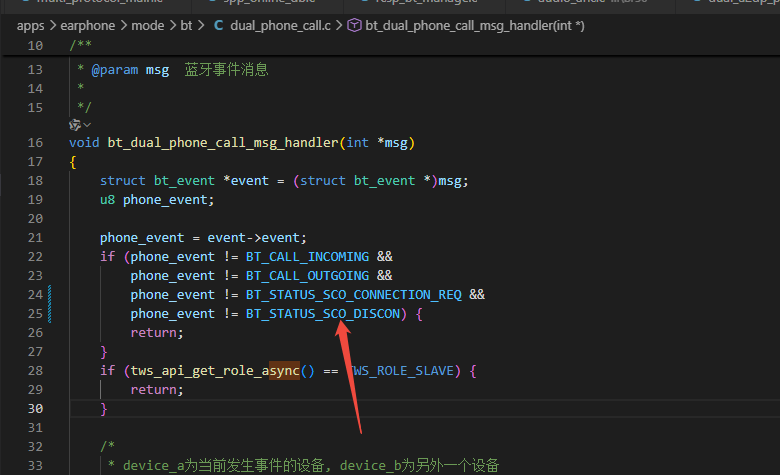Click the "u8" type on line 19
The width and height of the screenshot is (780, 475).
tap(107, 200)
